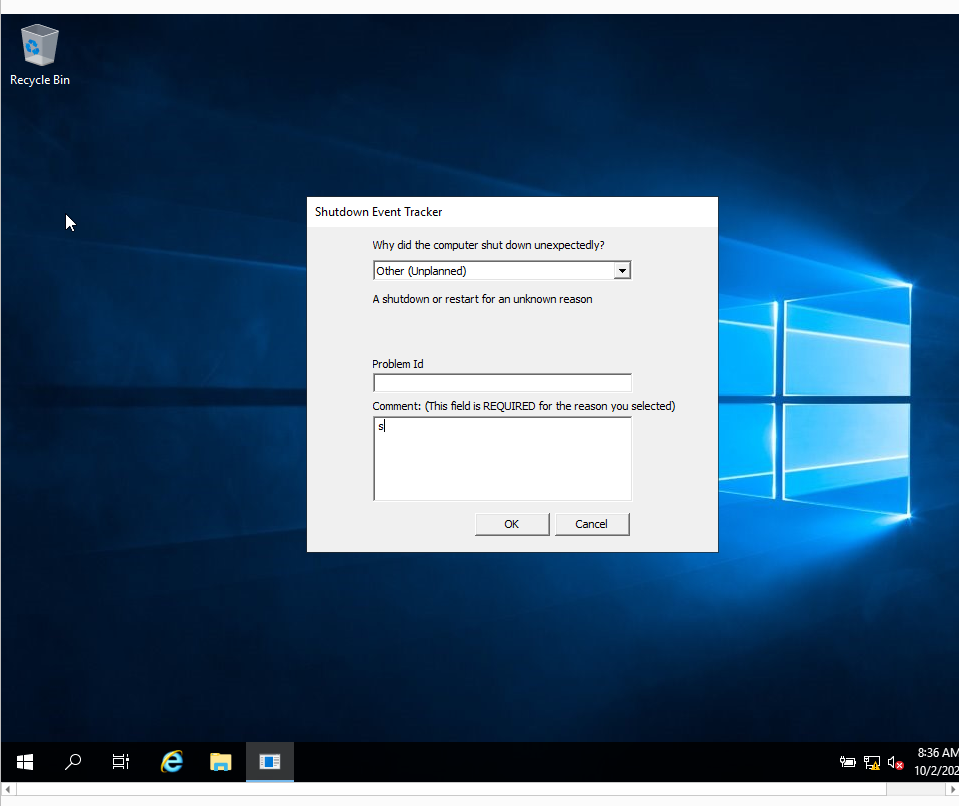Confirm the dialog with OK

pyautogui.click(x=512, y=524)
